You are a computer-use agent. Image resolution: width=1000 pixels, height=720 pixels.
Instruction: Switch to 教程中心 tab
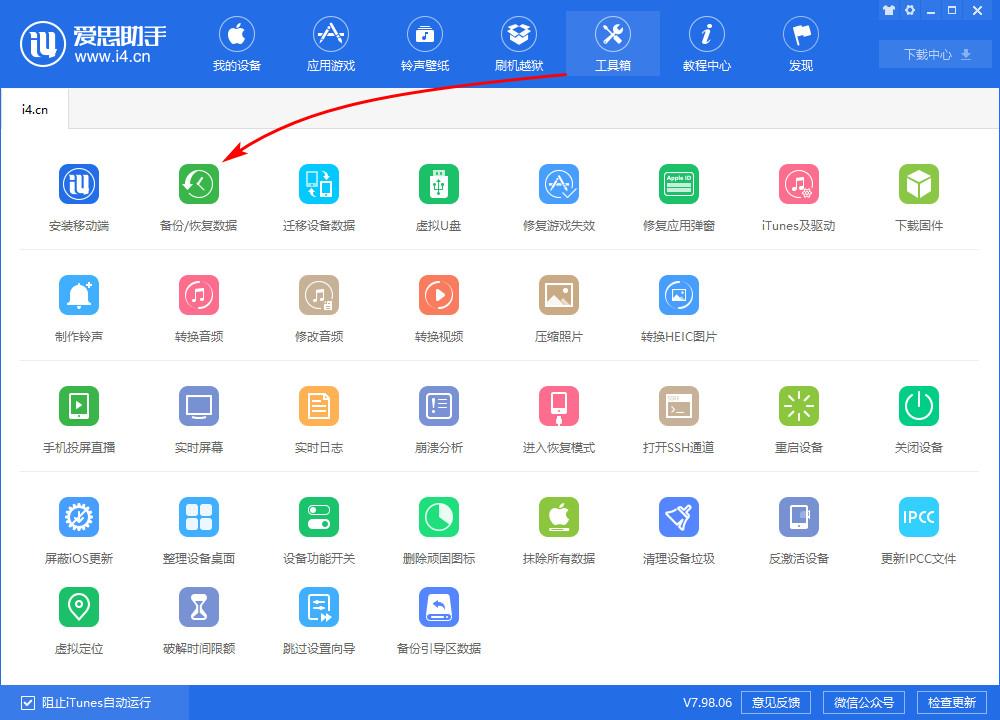click(707, 44)
